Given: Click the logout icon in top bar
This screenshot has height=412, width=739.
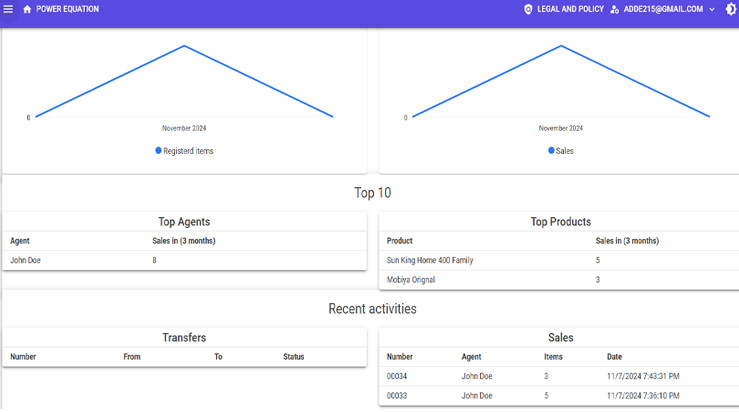Looking at the screenshot, I should [730, 9].
